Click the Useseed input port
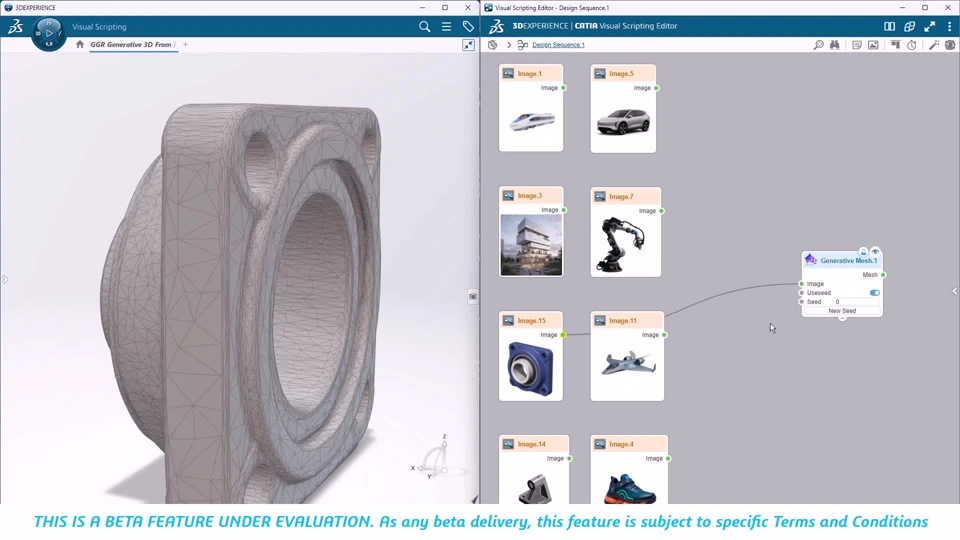 pos(801,293)
